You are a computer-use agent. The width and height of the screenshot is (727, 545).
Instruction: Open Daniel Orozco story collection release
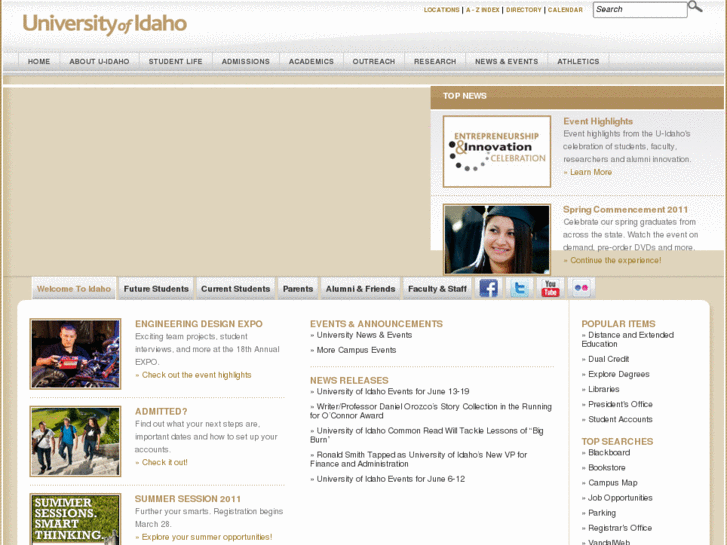click(x=431, y=411)
